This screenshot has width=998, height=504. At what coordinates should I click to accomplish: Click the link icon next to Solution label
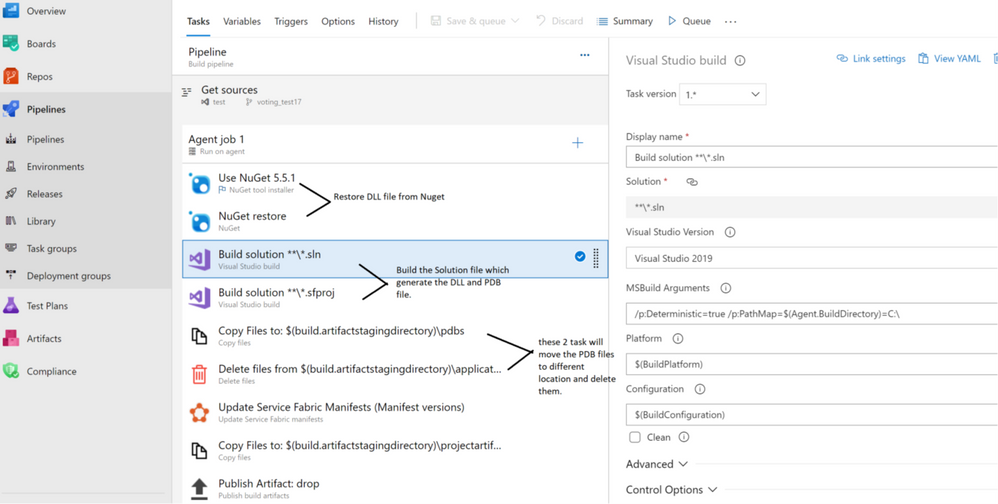(692, 182)
